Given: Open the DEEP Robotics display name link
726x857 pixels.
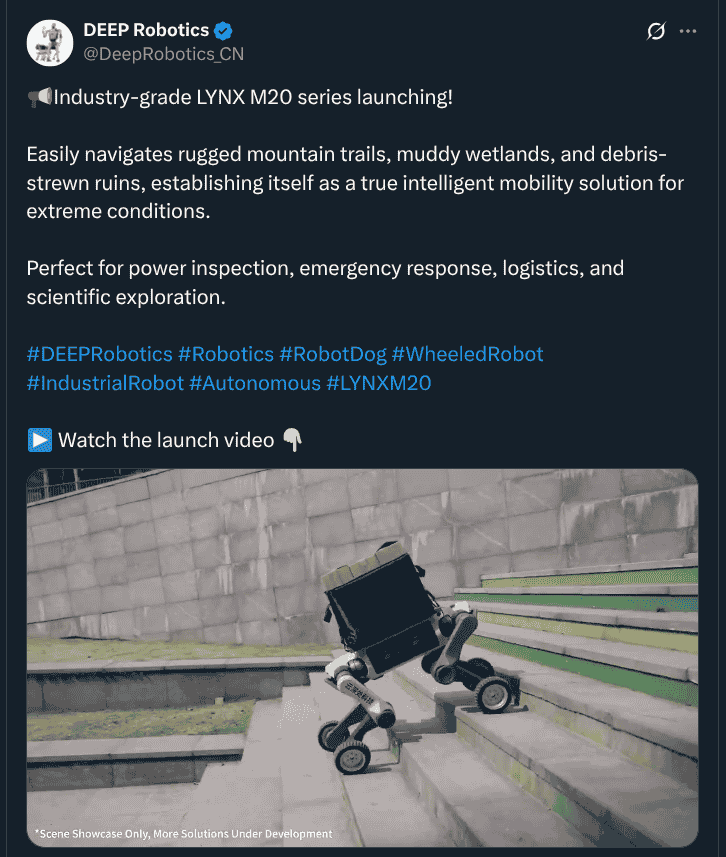Looking at the screenshot, I should click(146, 31).
